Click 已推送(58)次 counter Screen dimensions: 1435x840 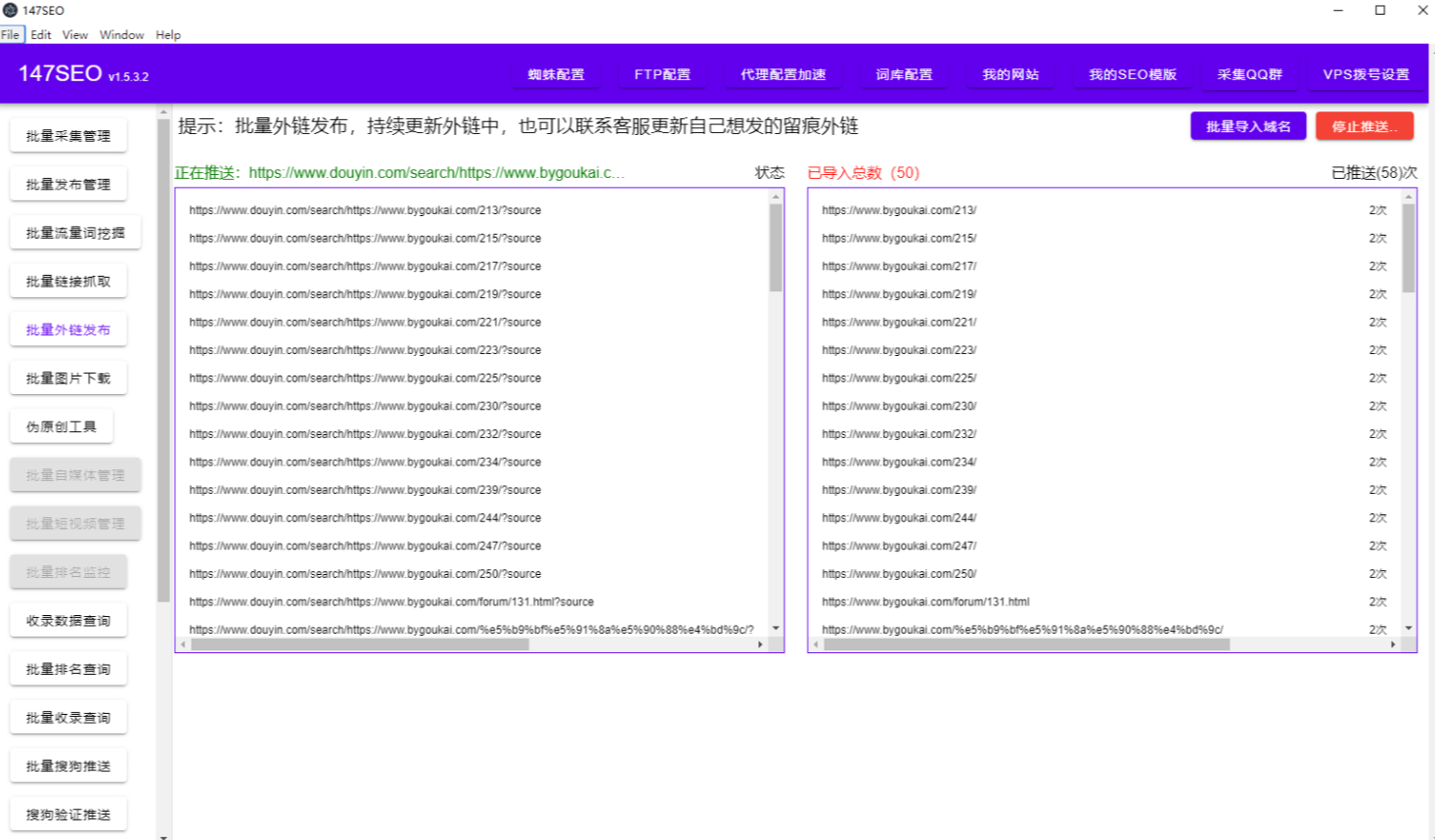(1373, 172)
